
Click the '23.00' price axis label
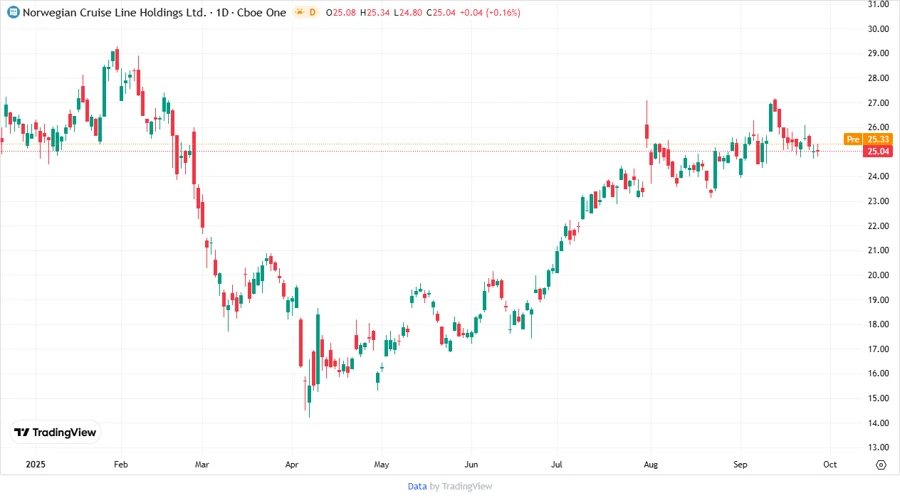pyautogui.click(x=878, y=201)
